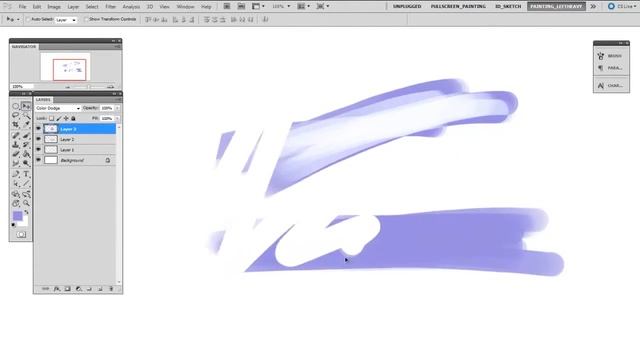The height and width of the screenshot is (360, 640).
Task: Select the Zoom tool at toolbox bottom
Action: (26, 203)
